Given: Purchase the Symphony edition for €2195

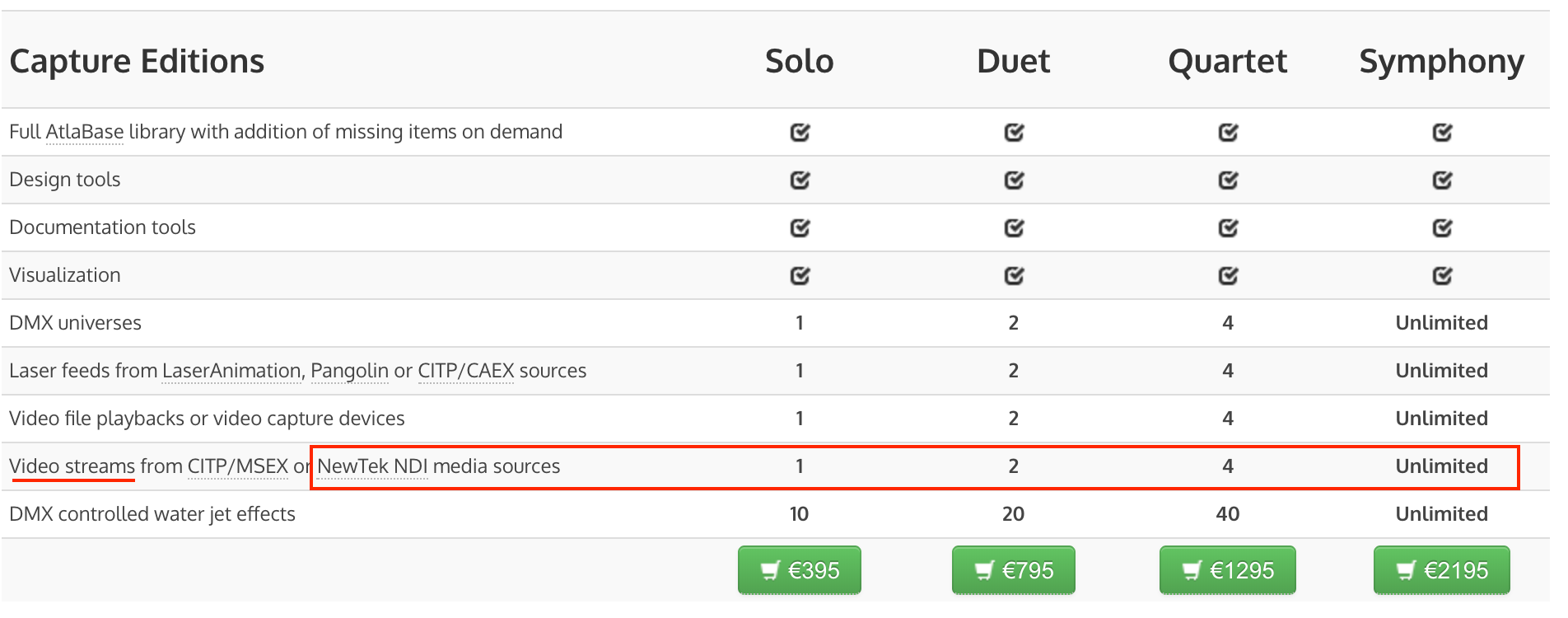Looking at the screenshot, I should click(x=1441, y=570).
